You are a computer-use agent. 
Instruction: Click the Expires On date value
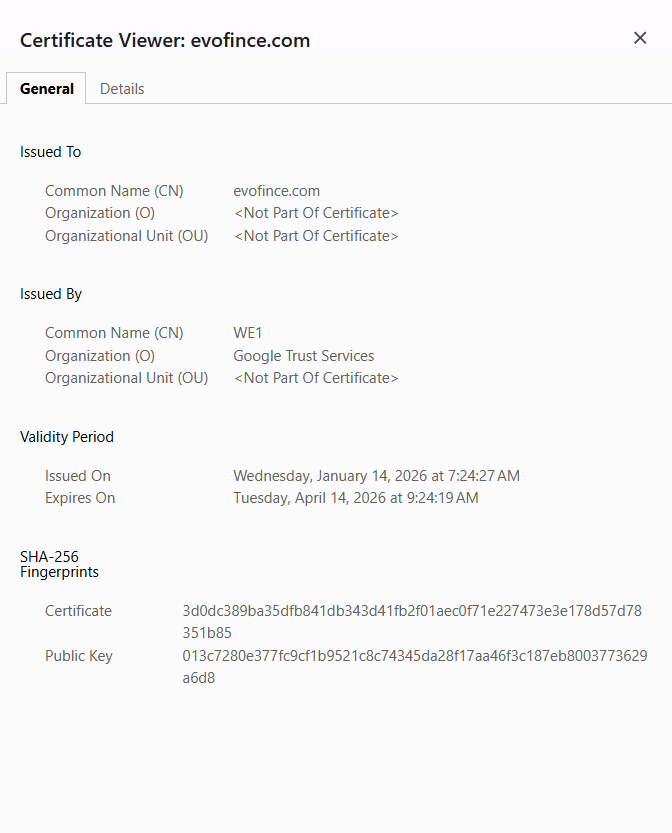(x=356, y=498)
